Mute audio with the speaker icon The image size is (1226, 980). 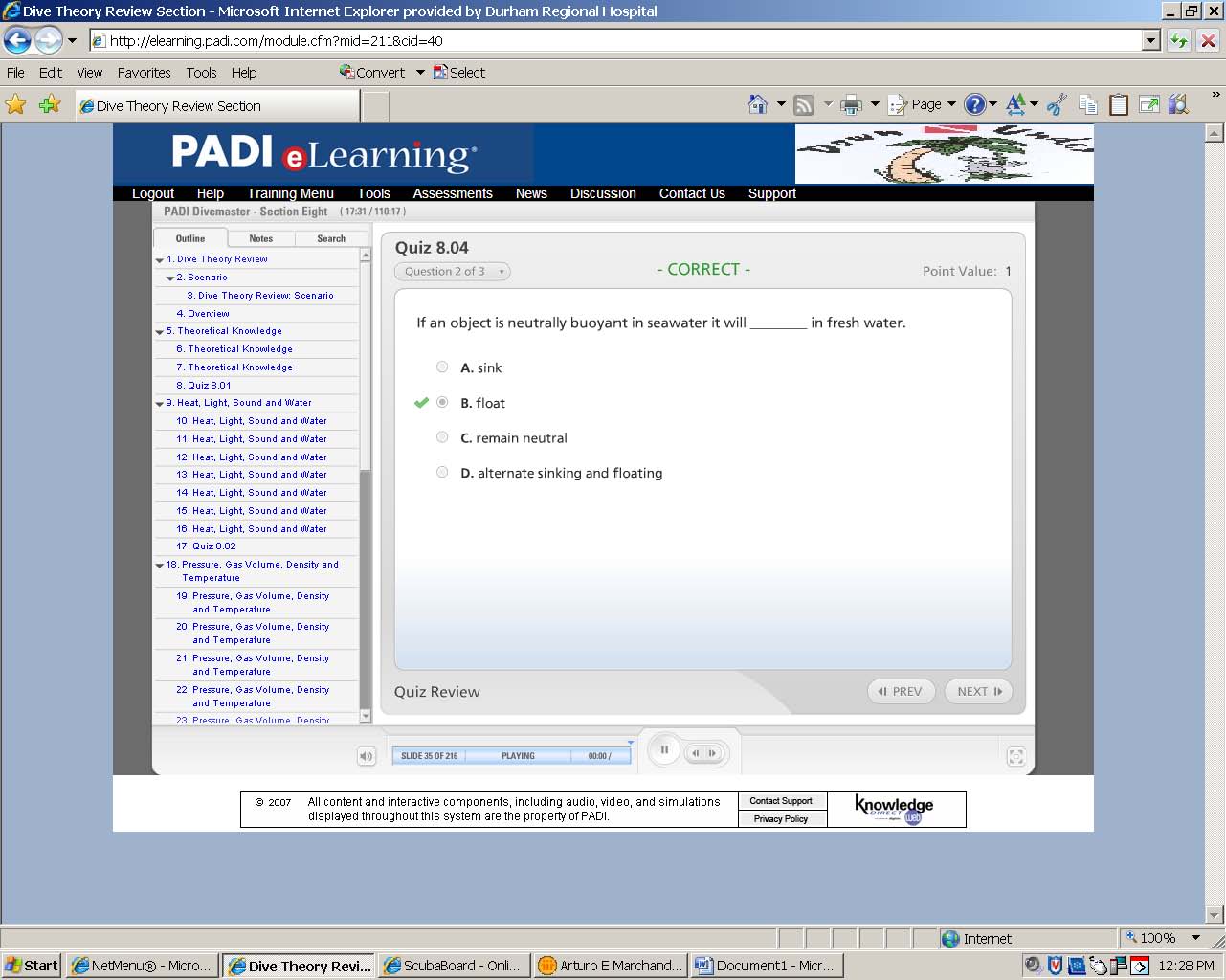coord(366,756)
